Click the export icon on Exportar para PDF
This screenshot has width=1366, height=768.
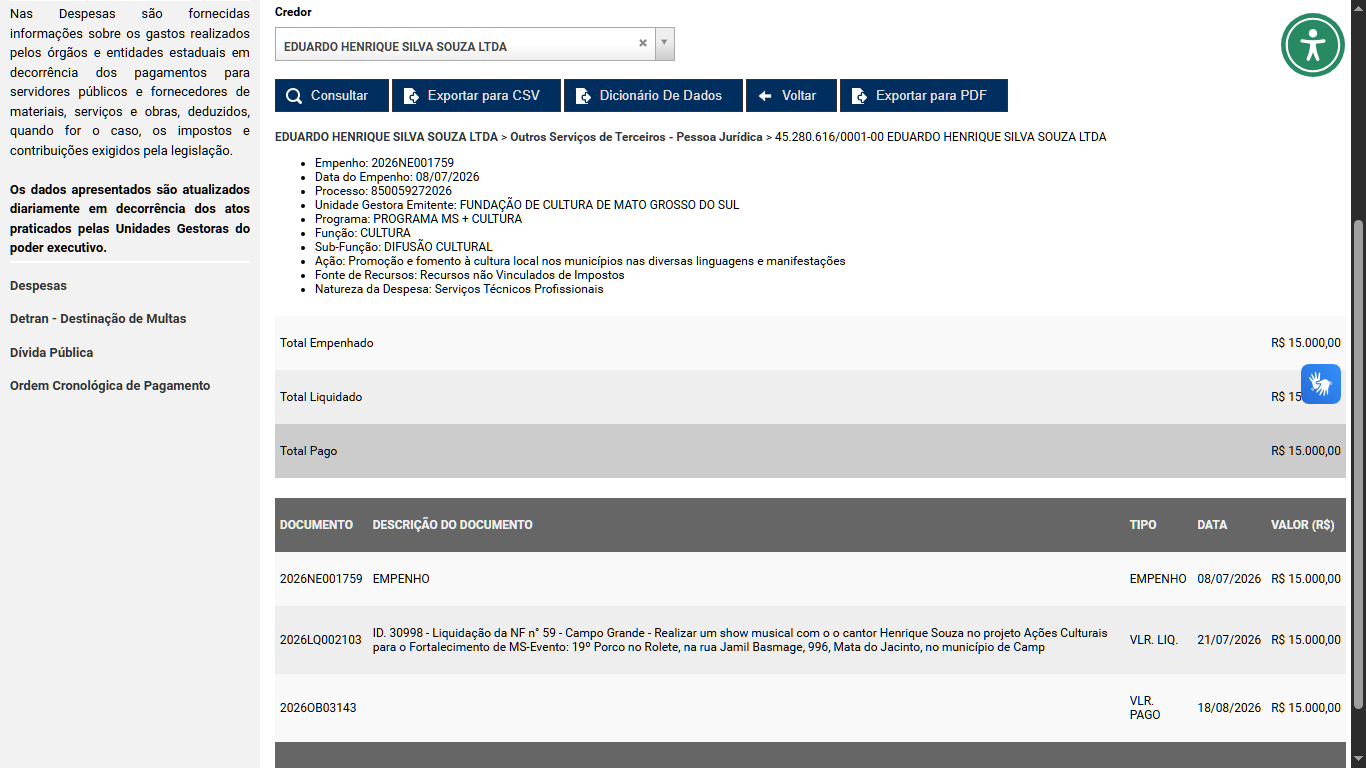point(859,96)
